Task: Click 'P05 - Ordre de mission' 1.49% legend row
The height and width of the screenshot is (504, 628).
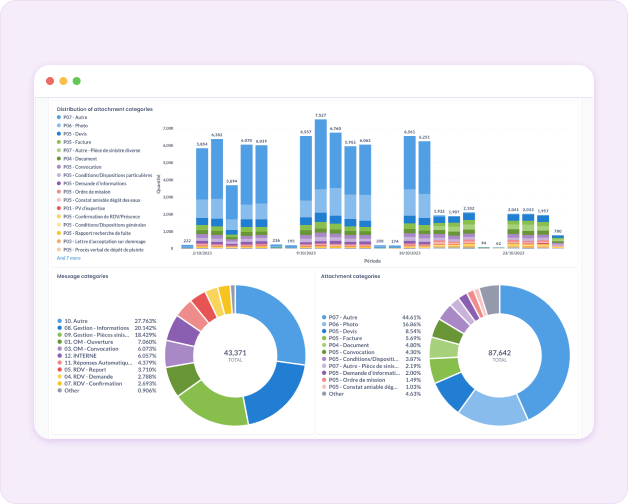Action: (371, 380)
